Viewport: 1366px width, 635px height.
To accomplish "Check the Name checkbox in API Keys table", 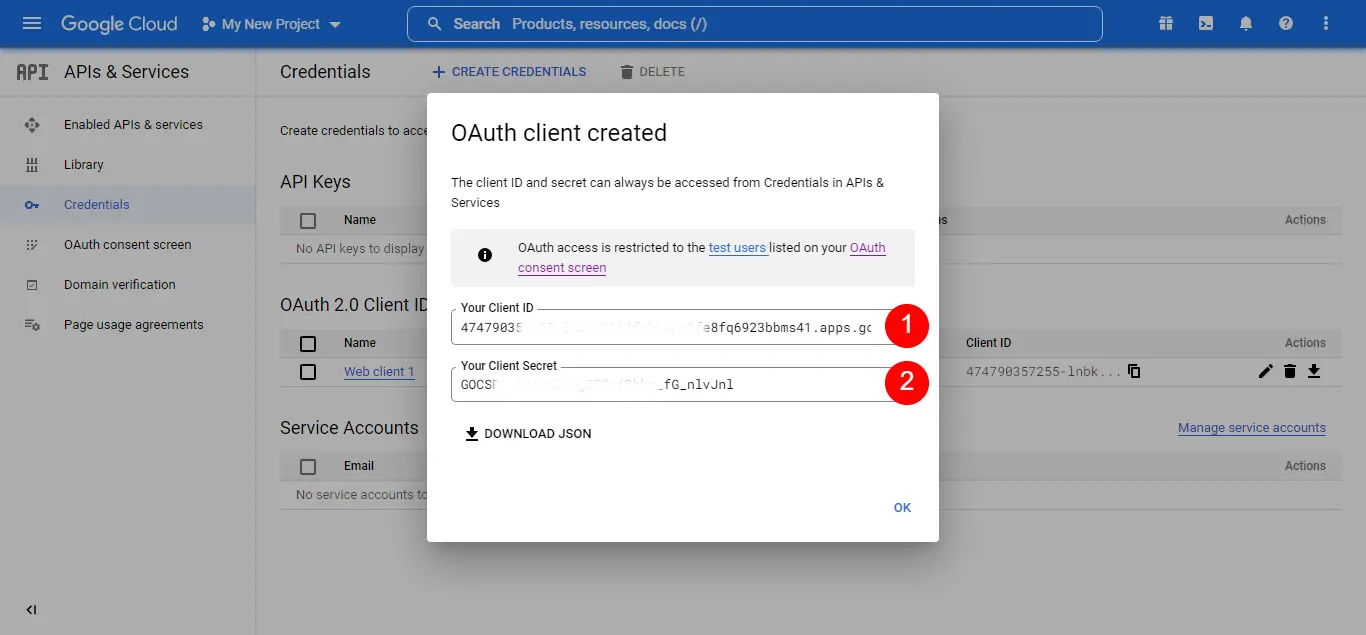I will tap(307, 219).
